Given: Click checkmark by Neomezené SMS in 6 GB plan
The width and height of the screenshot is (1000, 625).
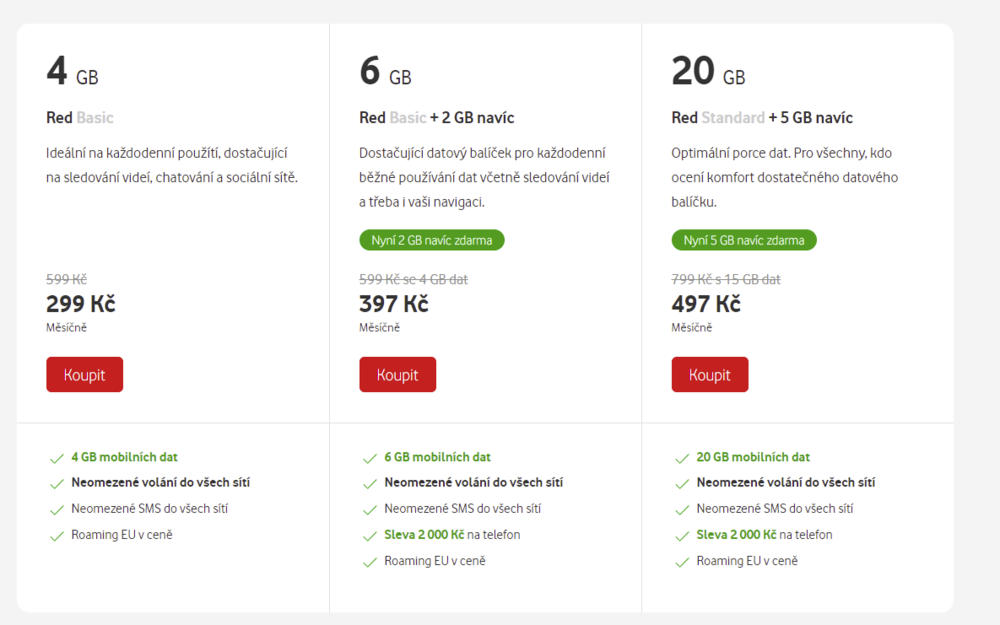Looking at the screenshot, I should 369,510.
